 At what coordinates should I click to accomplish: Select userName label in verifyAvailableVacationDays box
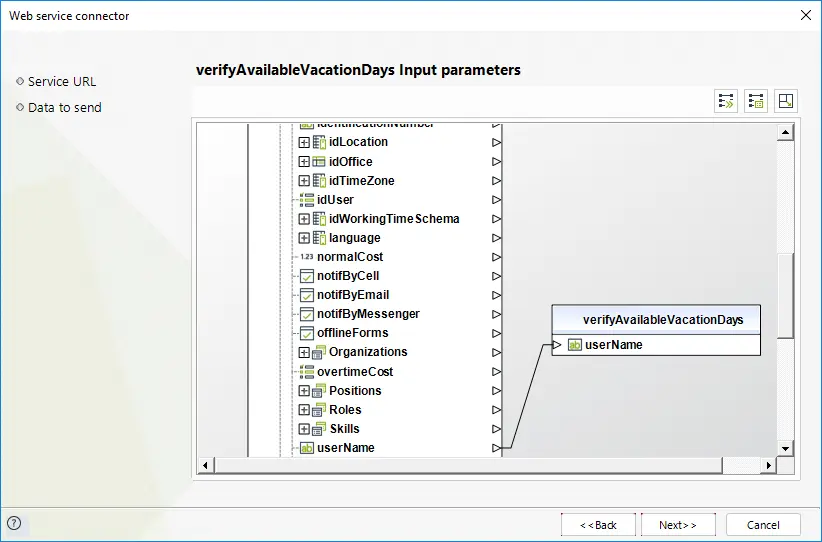pos(614,345)
